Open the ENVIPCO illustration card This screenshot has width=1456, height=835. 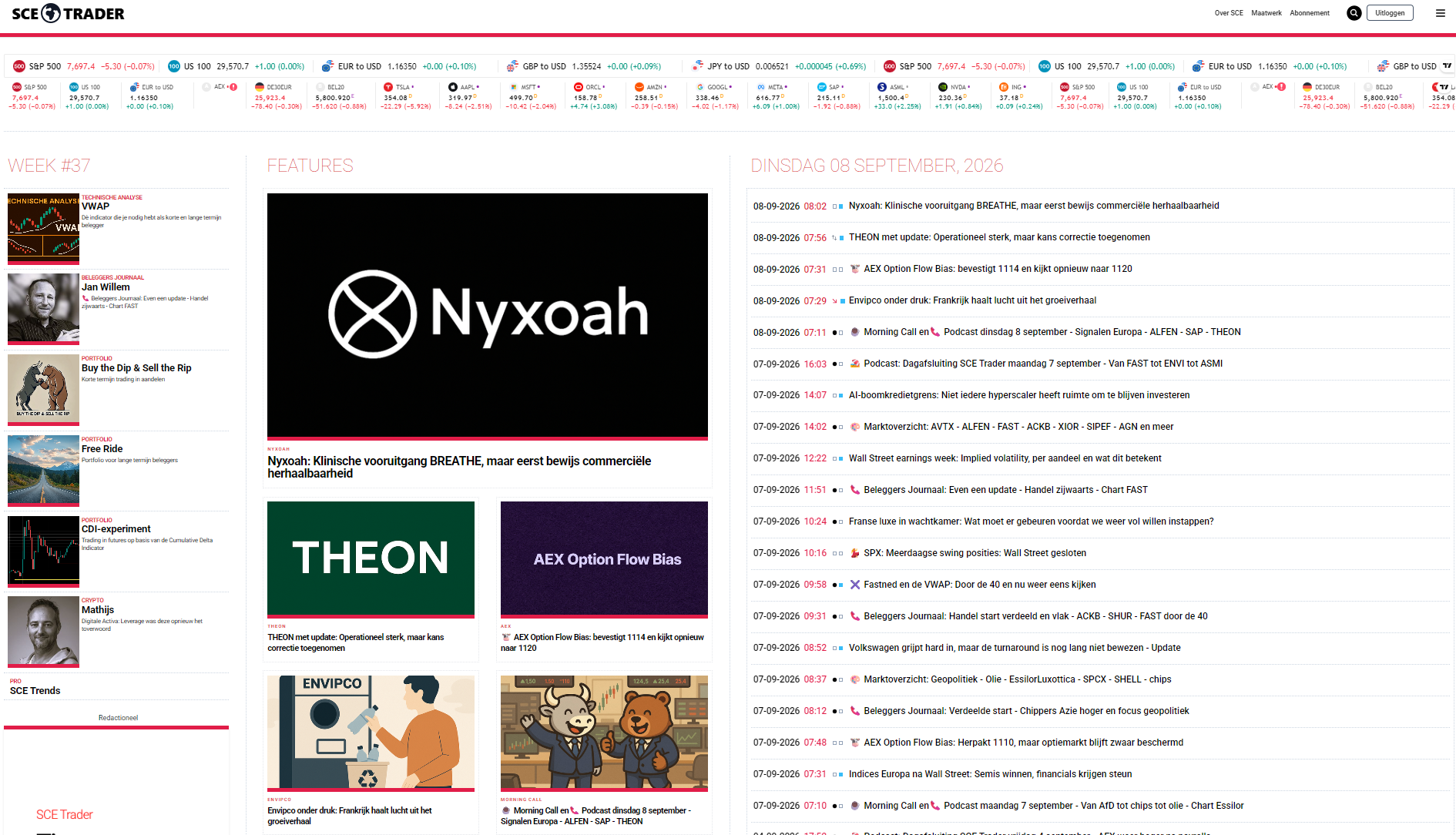[371, 732]
